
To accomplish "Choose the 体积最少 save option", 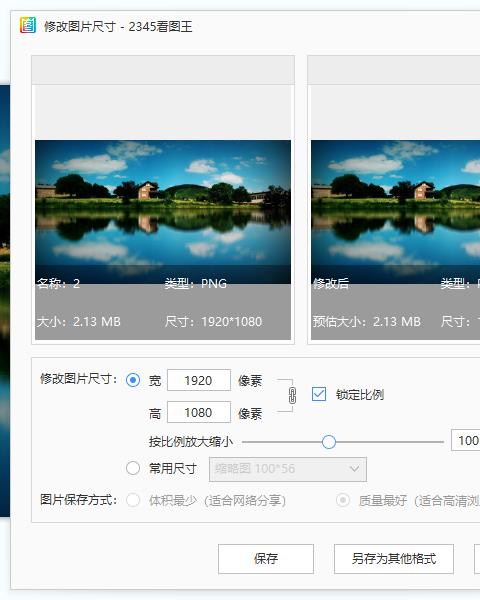I will [x=133, y=500].
